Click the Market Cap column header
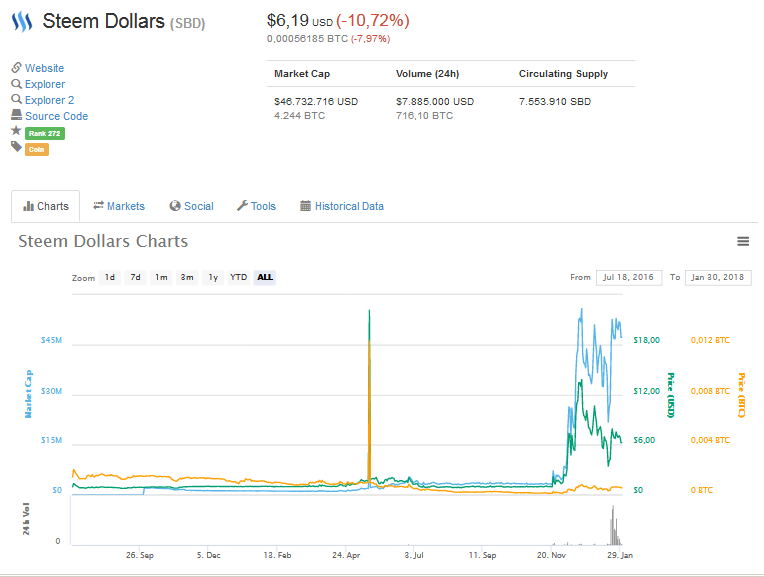Screen dimensions: 764x577 point(302,74)
